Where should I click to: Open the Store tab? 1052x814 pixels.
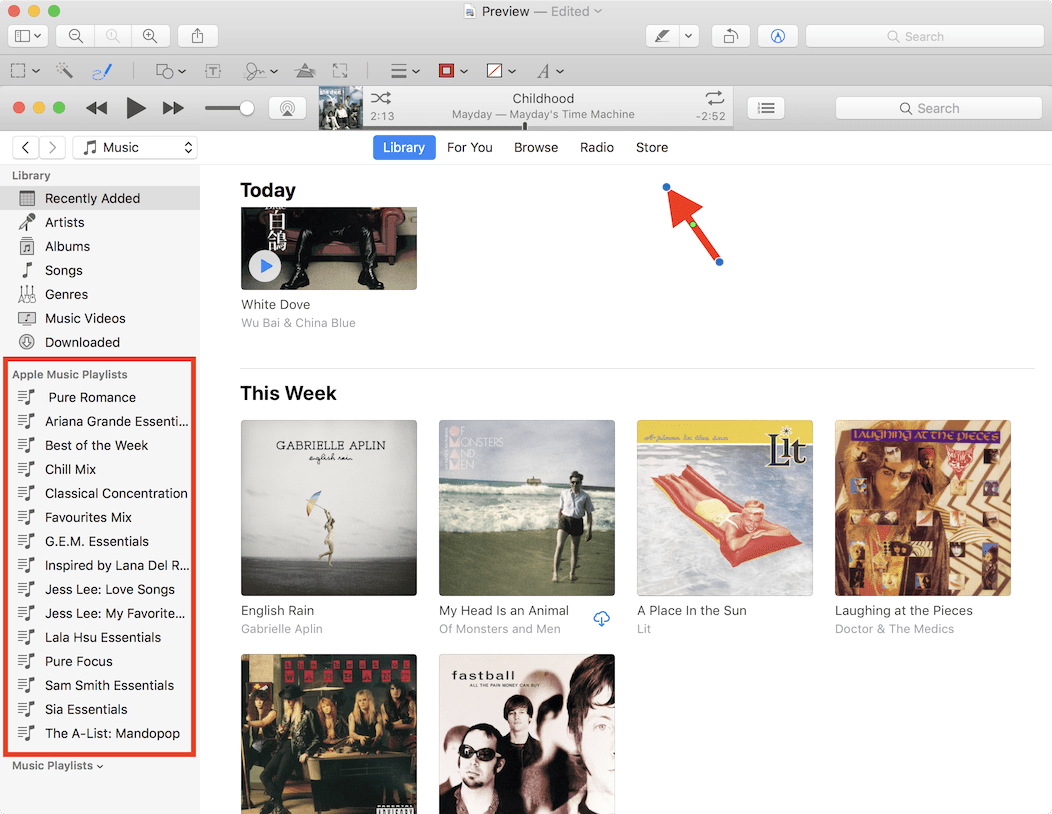(651, 147)
